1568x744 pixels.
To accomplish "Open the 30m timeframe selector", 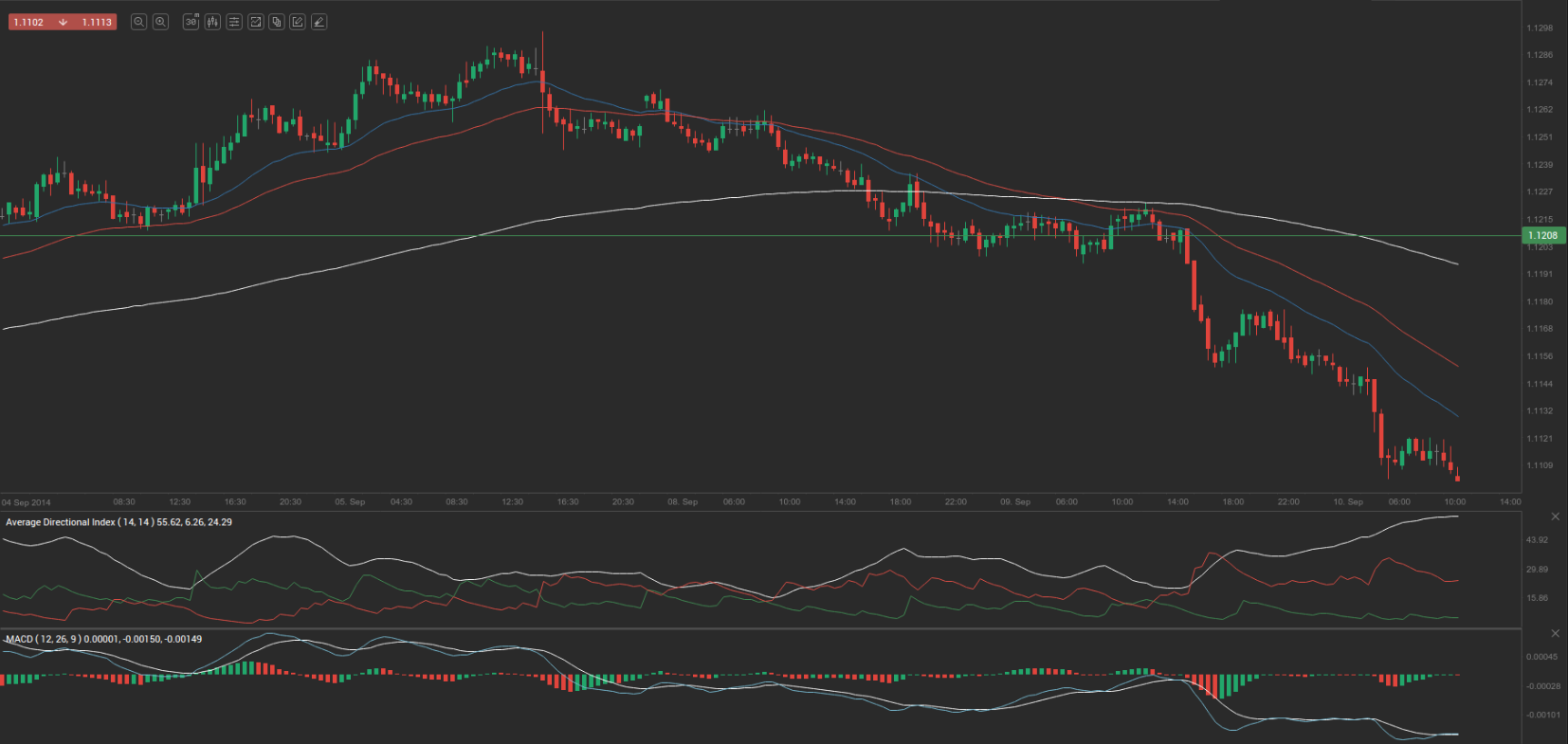I will [x=191, y=22].
